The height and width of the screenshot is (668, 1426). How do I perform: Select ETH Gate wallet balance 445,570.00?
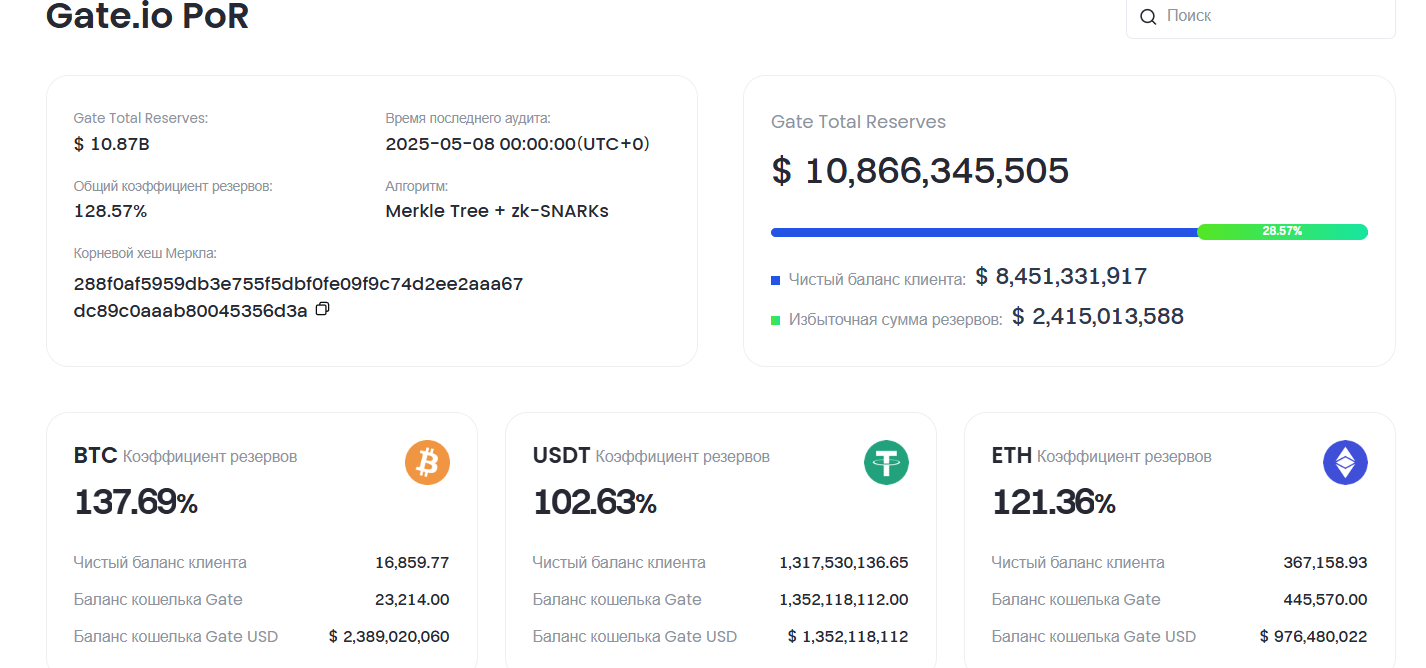click(1325, 600)
